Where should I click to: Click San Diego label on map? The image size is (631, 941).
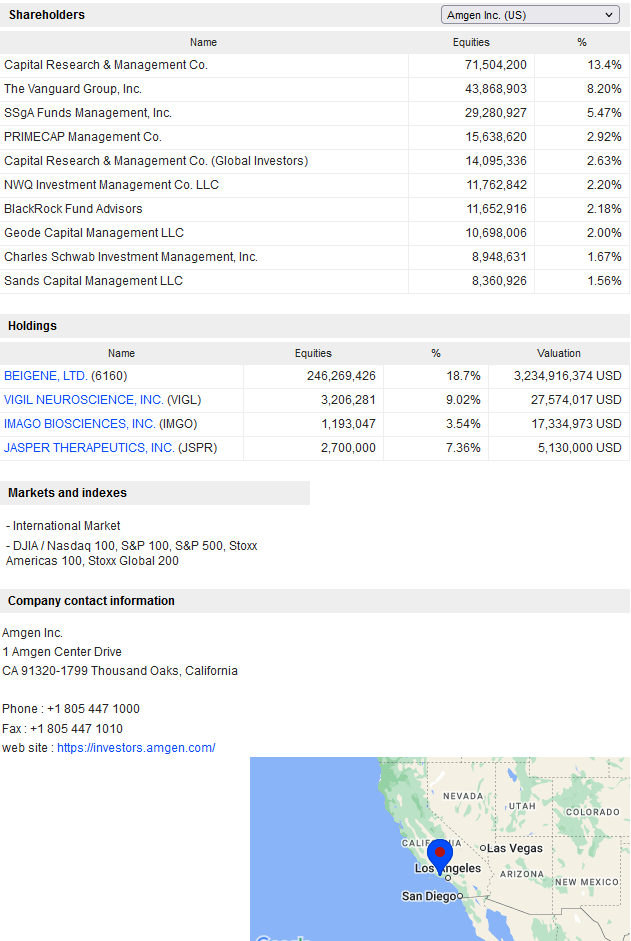(x=429, y=897)
